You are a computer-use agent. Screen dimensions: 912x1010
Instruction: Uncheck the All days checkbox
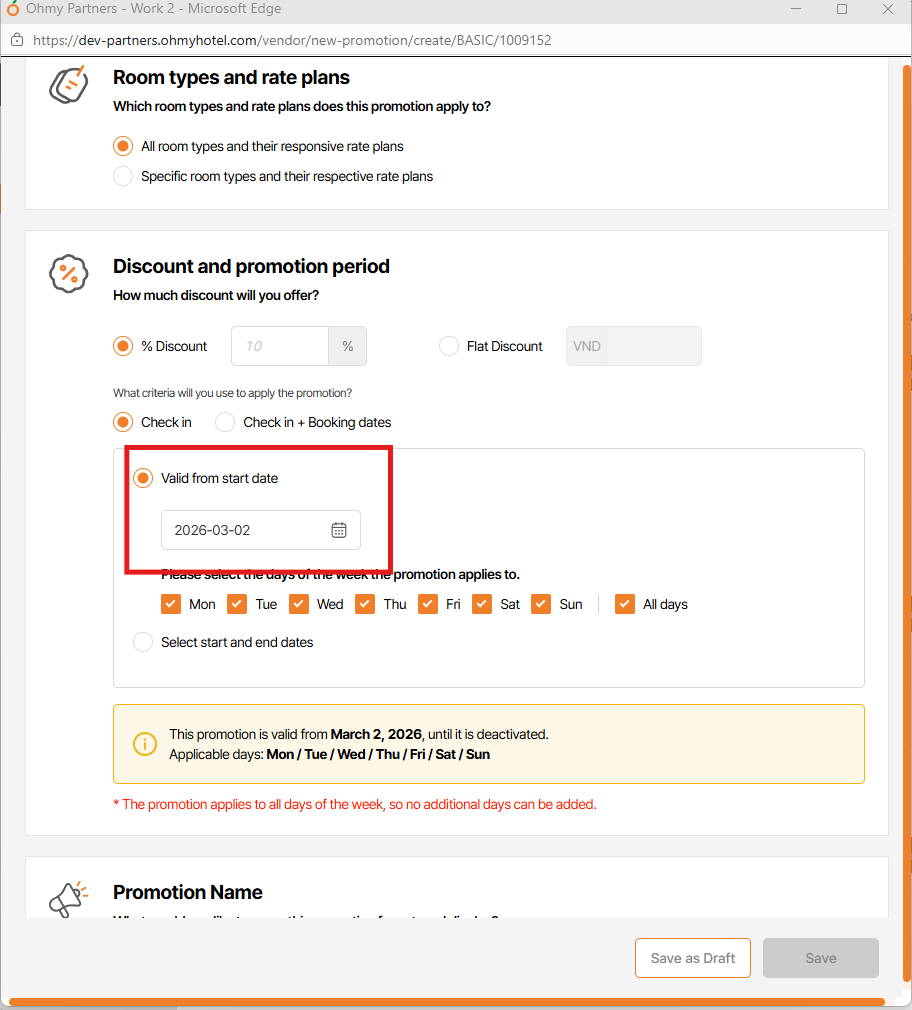(x=625, y=604)
